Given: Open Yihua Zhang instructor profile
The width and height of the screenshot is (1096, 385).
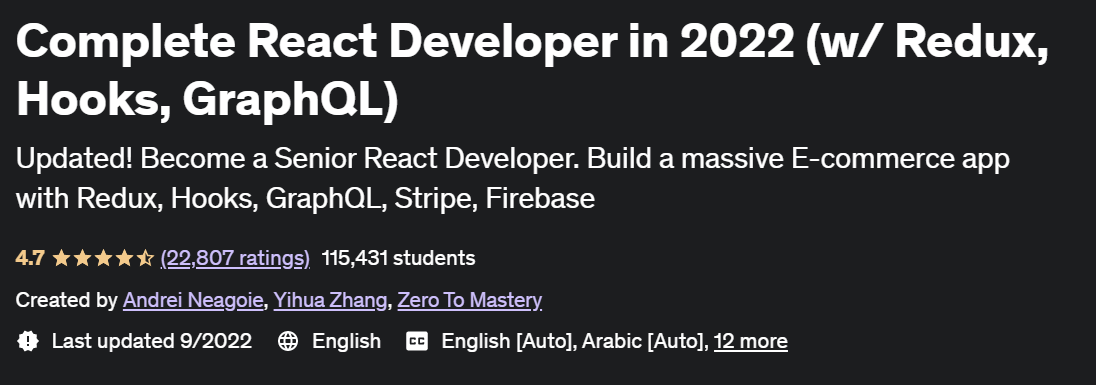Looking at the screenshot, I should (x=330, y=300).
